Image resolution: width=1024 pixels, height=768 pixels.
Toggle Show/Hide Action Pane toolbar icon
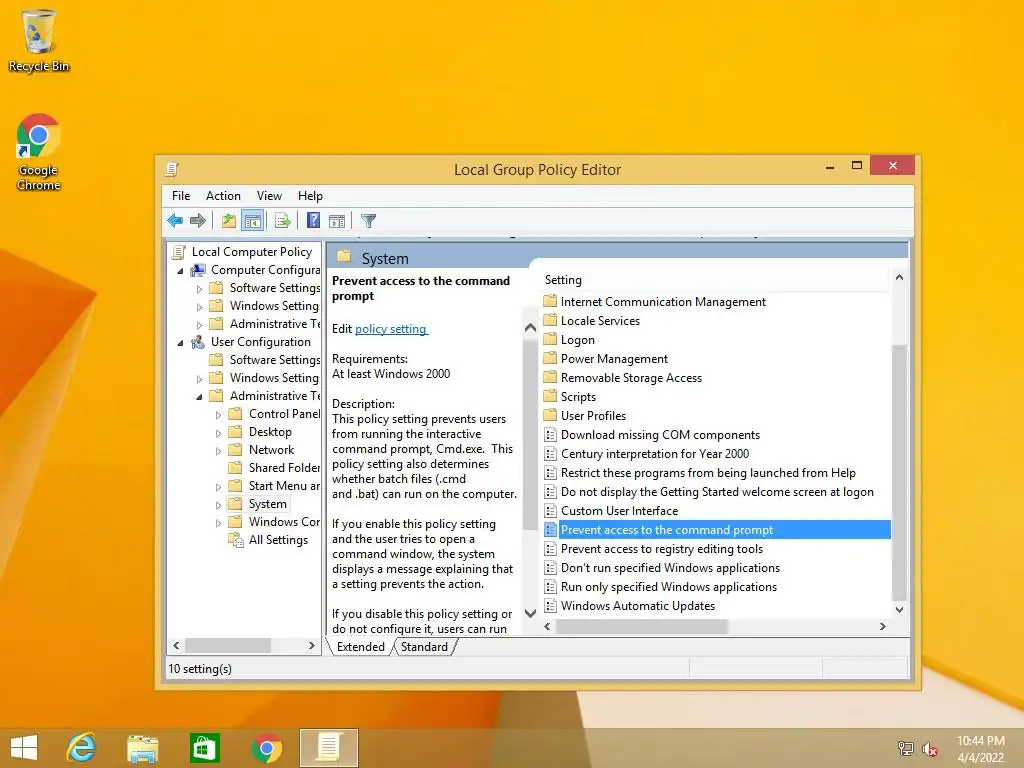[x=337, y=221]
